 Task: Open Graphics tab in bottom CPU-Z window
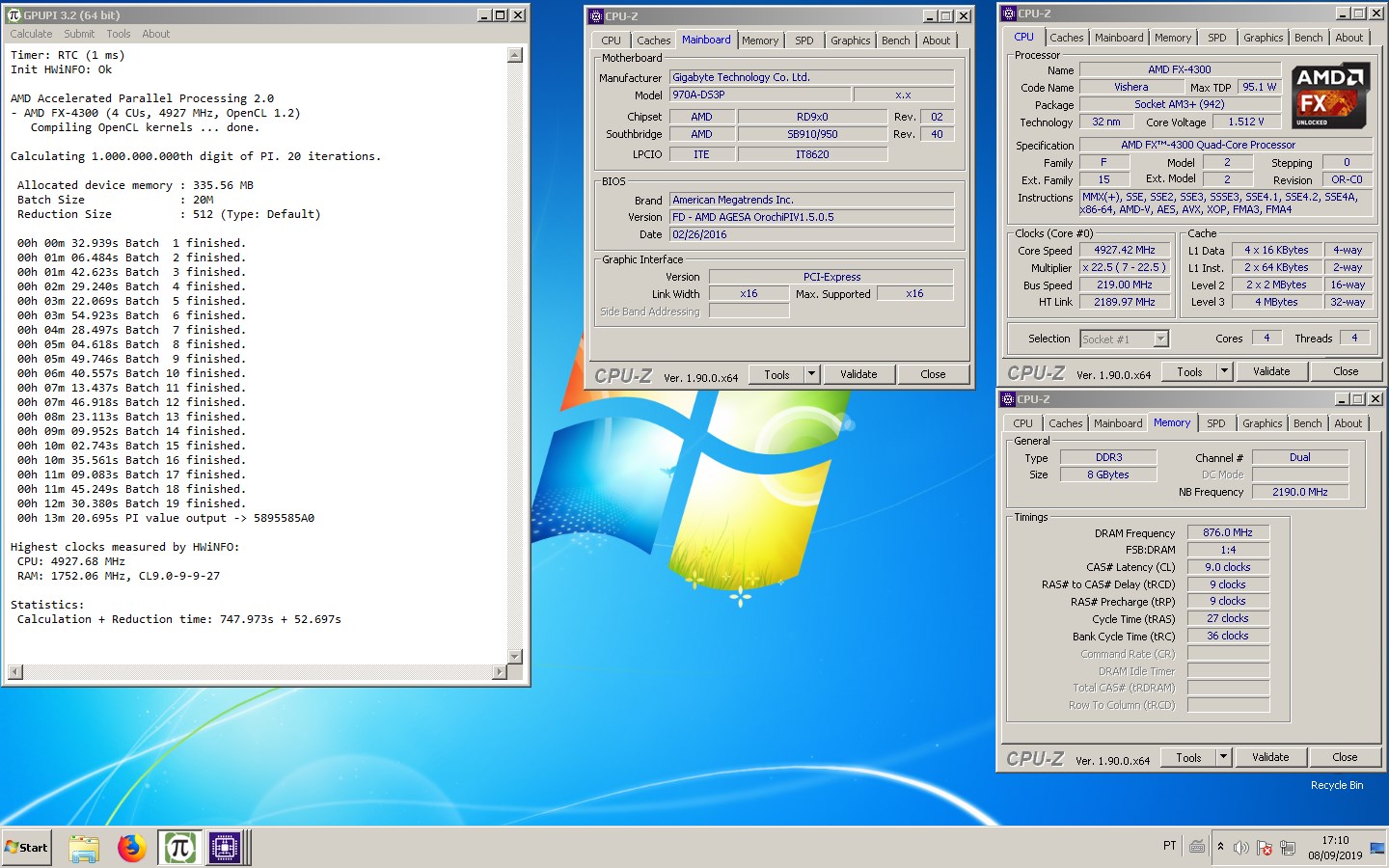tap(1263, 423)
